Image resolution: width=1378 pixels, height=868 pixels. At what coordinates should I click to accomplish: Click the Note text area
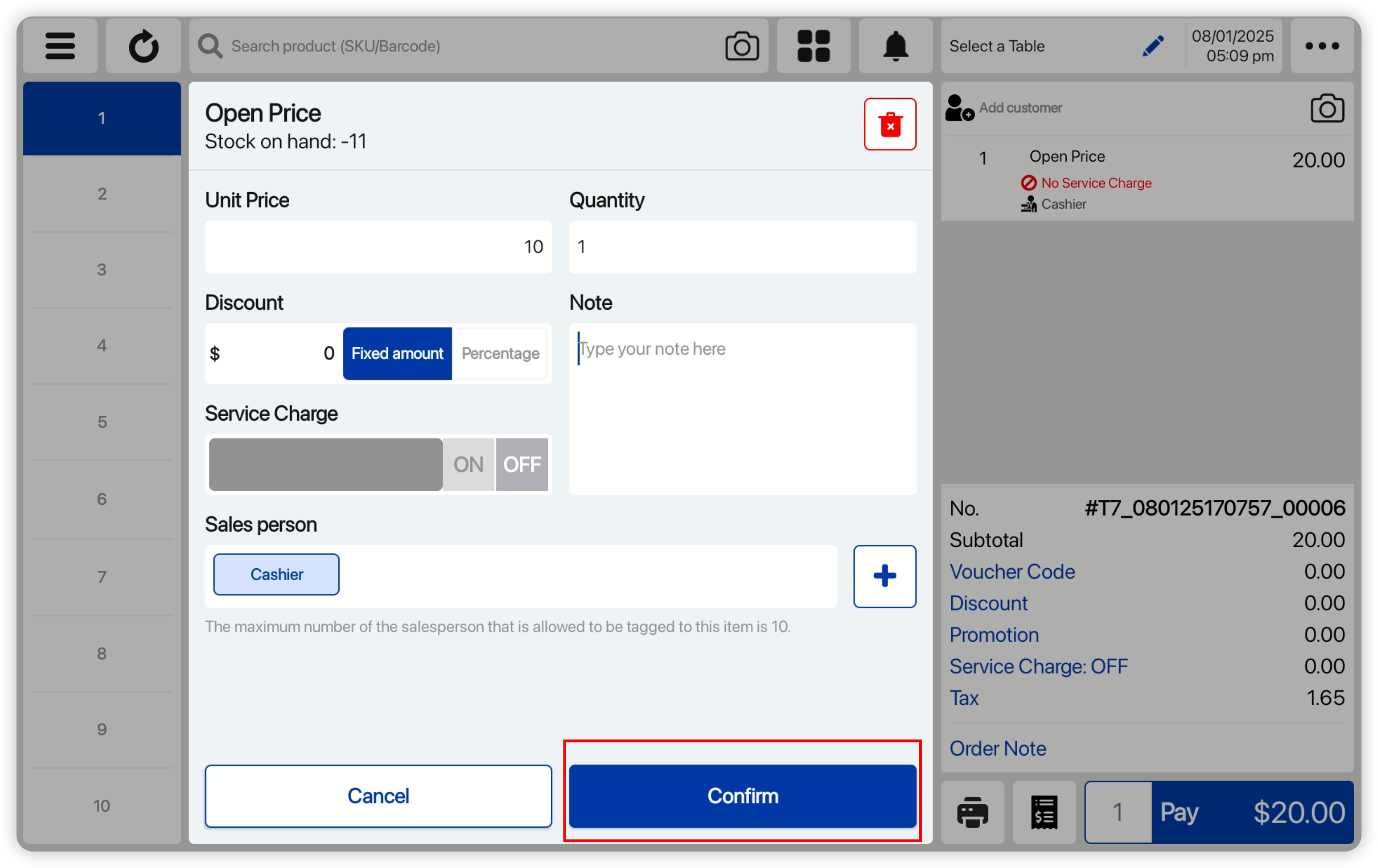742,409
